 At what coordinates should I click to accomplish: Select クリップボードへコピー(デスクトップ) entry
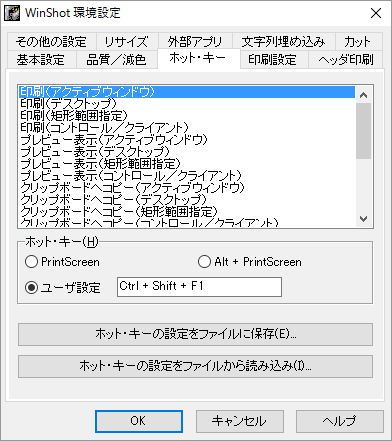click(187, 200)
